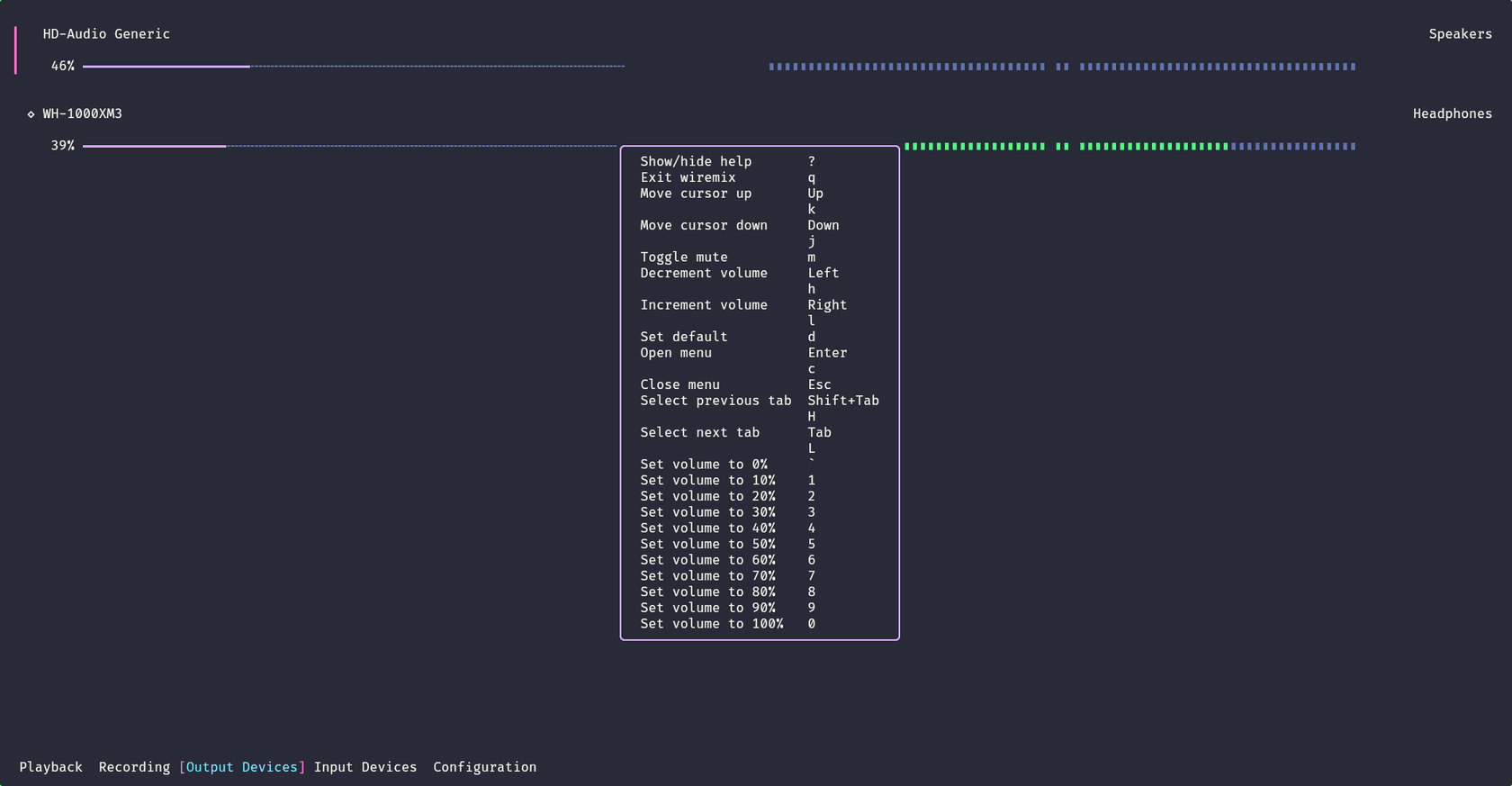Click the 46% volume value

63,67
